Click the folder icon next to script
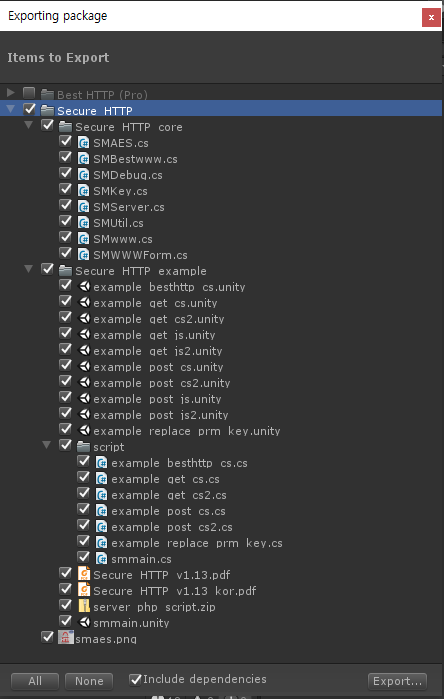Viewport: 444px width, 699px height. [83, 447]
